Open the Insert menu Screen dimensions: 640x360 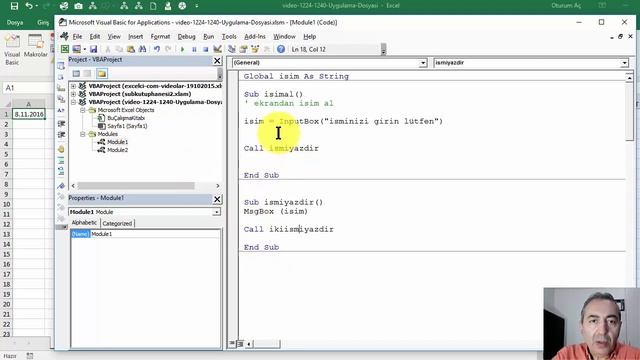click(x=136, y=37)
